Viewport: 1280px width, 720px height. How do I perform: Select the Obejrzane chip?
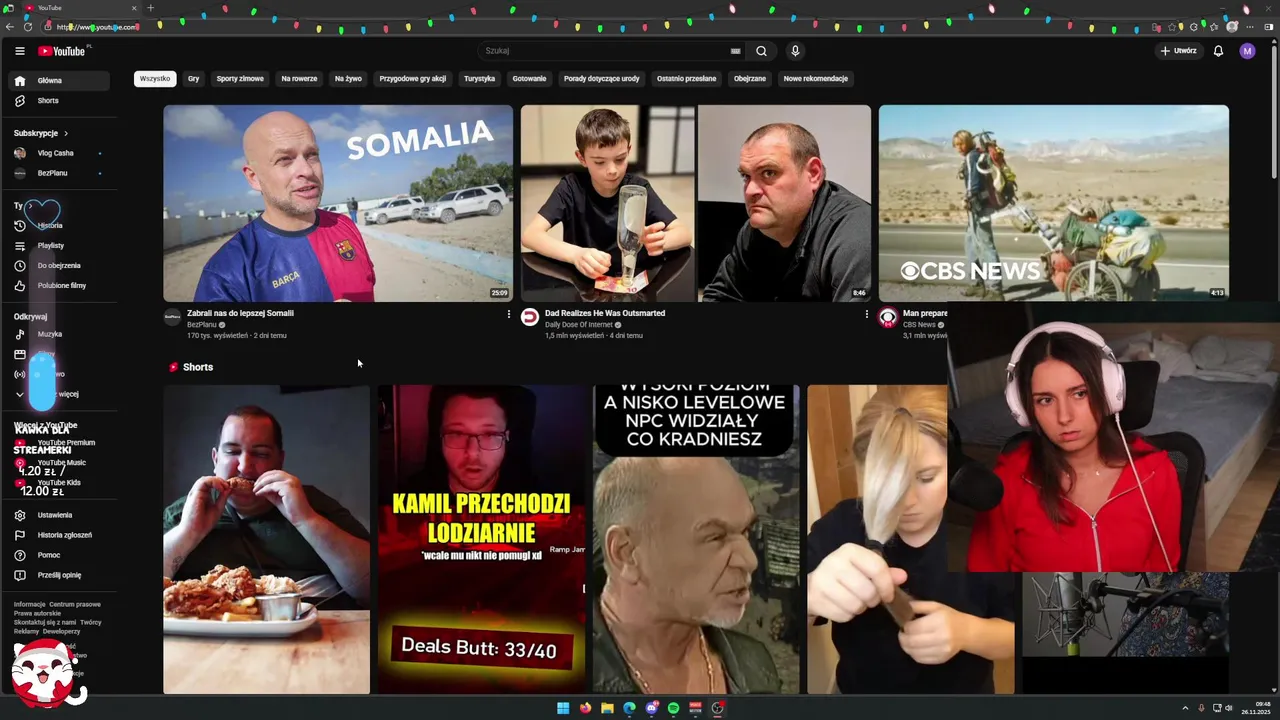pyautogui.click(x=750, y=79)
